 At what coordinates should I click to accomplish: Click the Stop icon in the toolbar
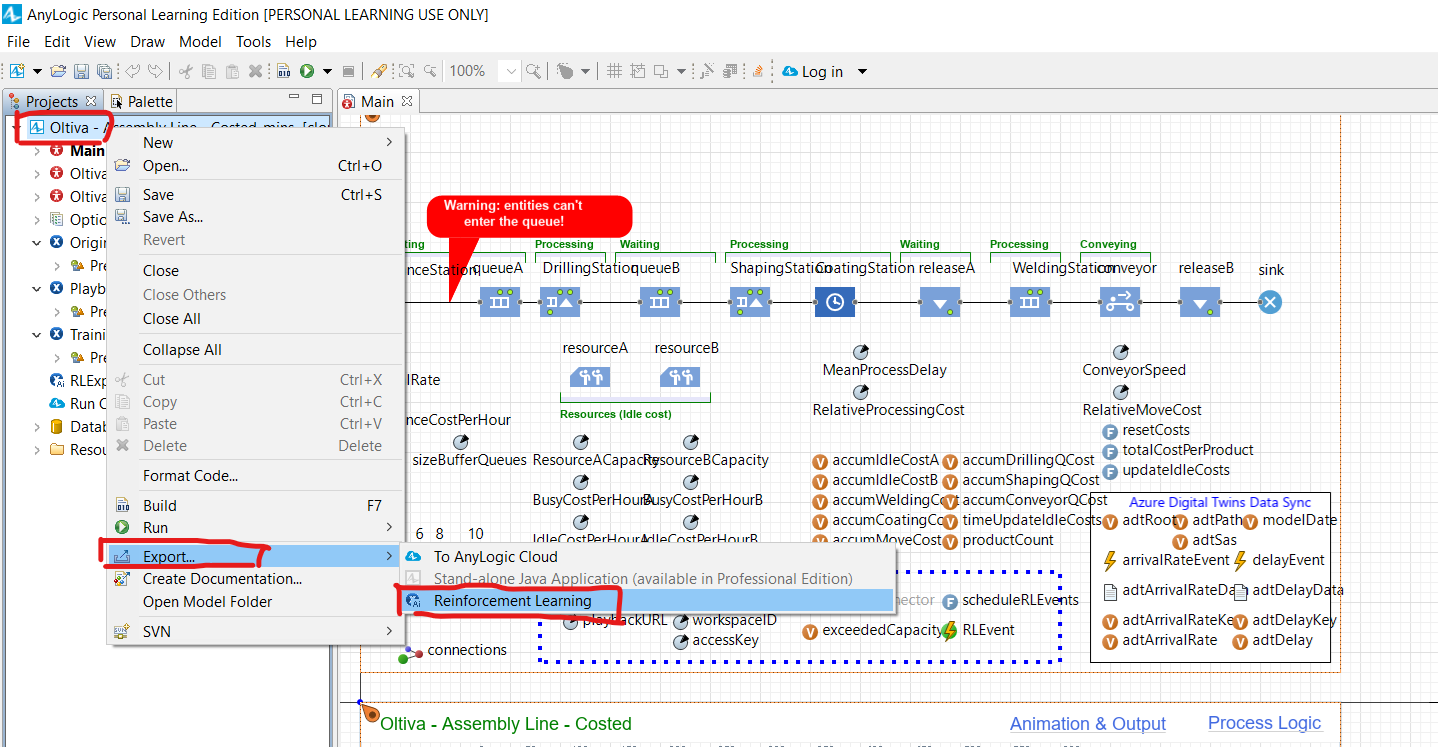coord(348,71)
